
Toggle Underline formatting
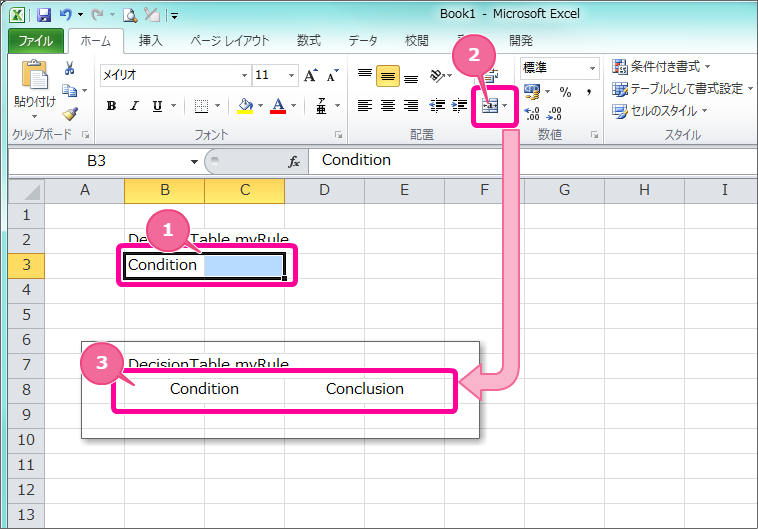tap(157, 106)
